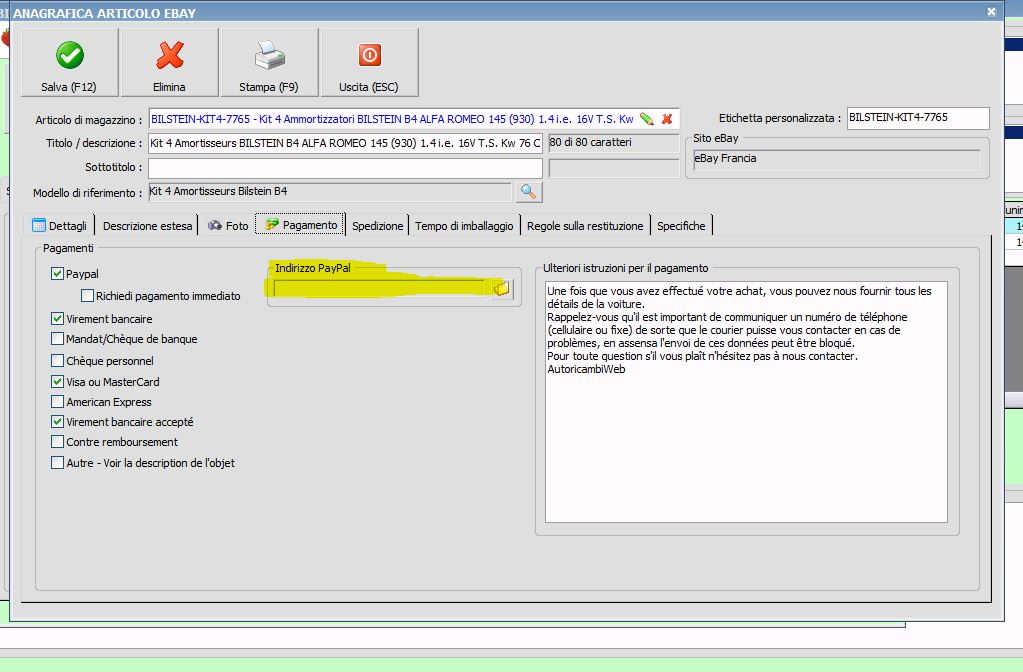Click the Salva (F12) green checkmark button
The image size is (1023, 672).
[x=69, y=63]
